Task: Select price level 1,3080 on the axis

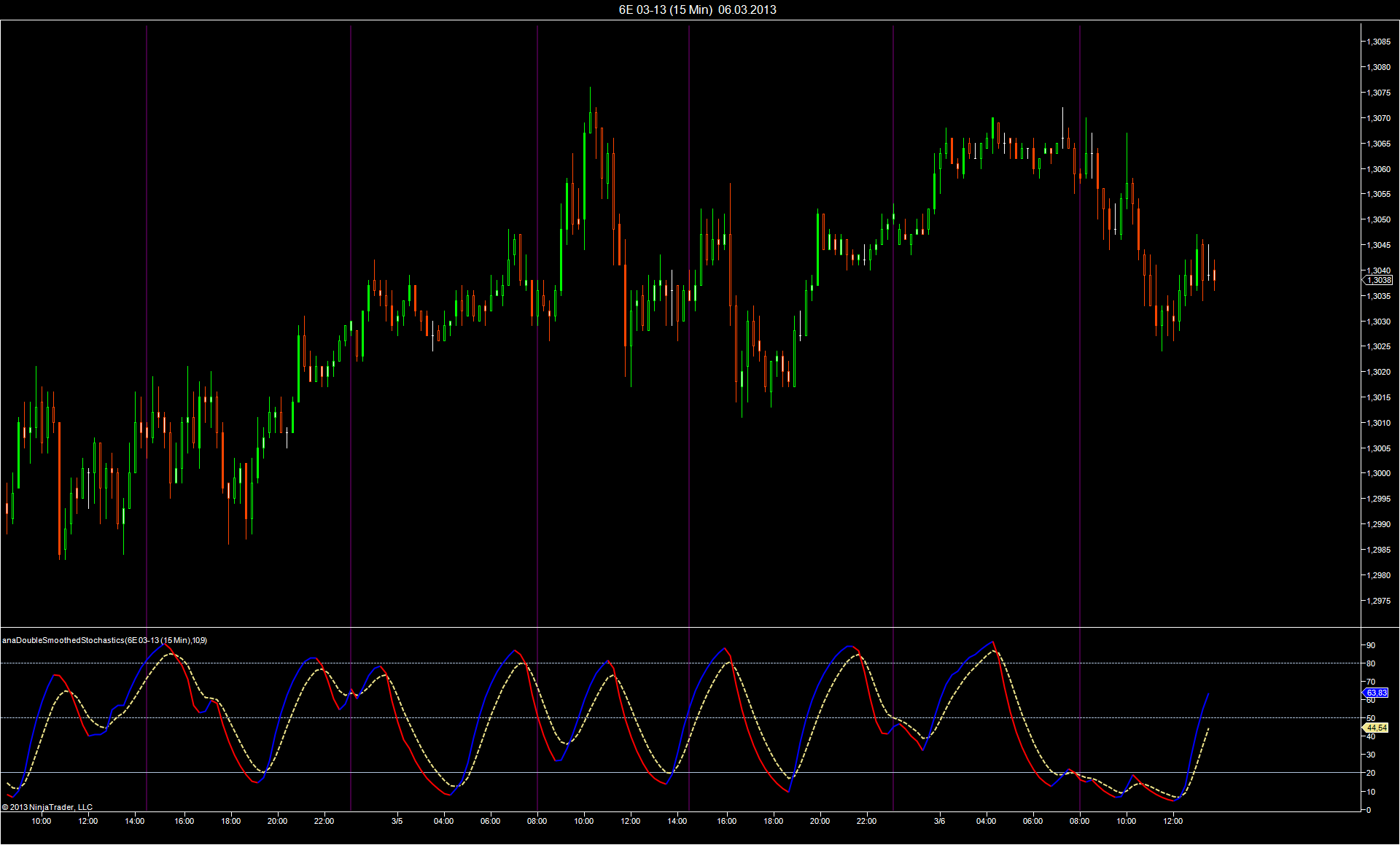Action: [1379, 67]
